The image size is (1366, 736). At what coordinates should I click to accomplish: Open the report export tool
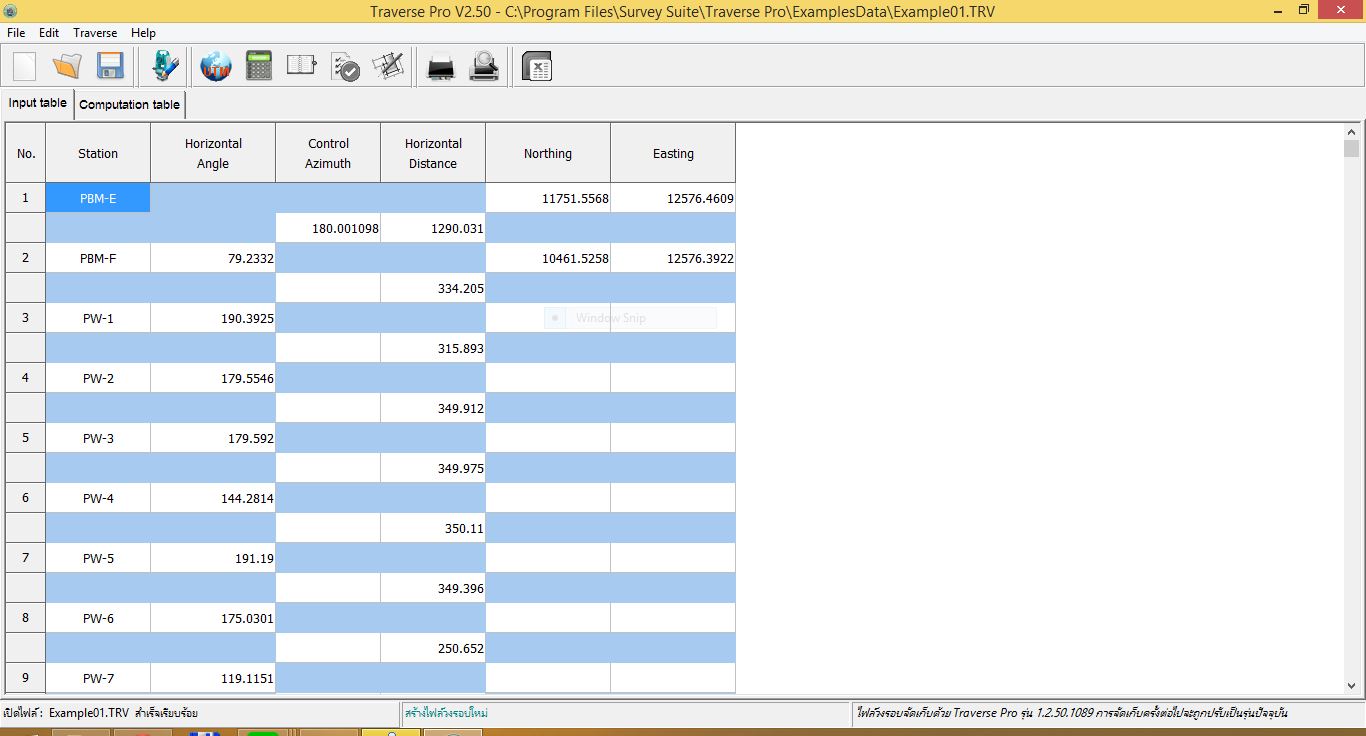(x=538, y=65)
